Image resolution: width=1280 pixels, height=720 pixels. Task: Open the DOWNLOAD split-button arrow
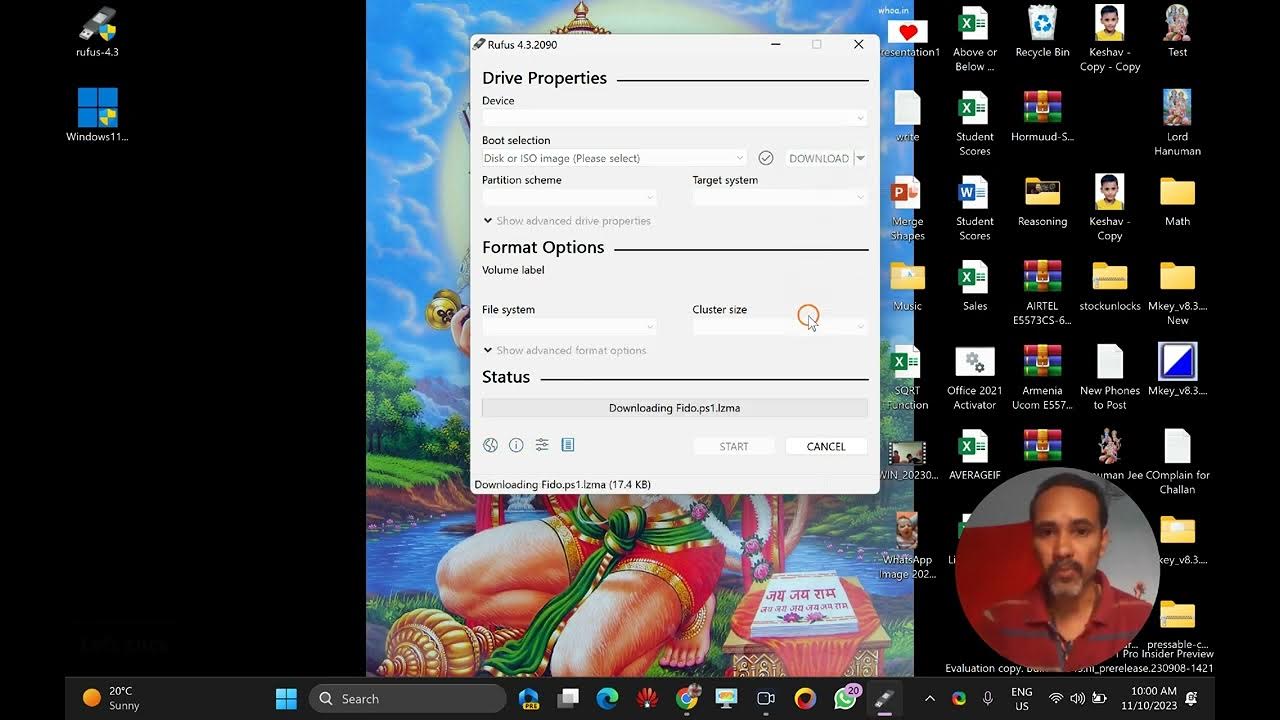(860, 158)
